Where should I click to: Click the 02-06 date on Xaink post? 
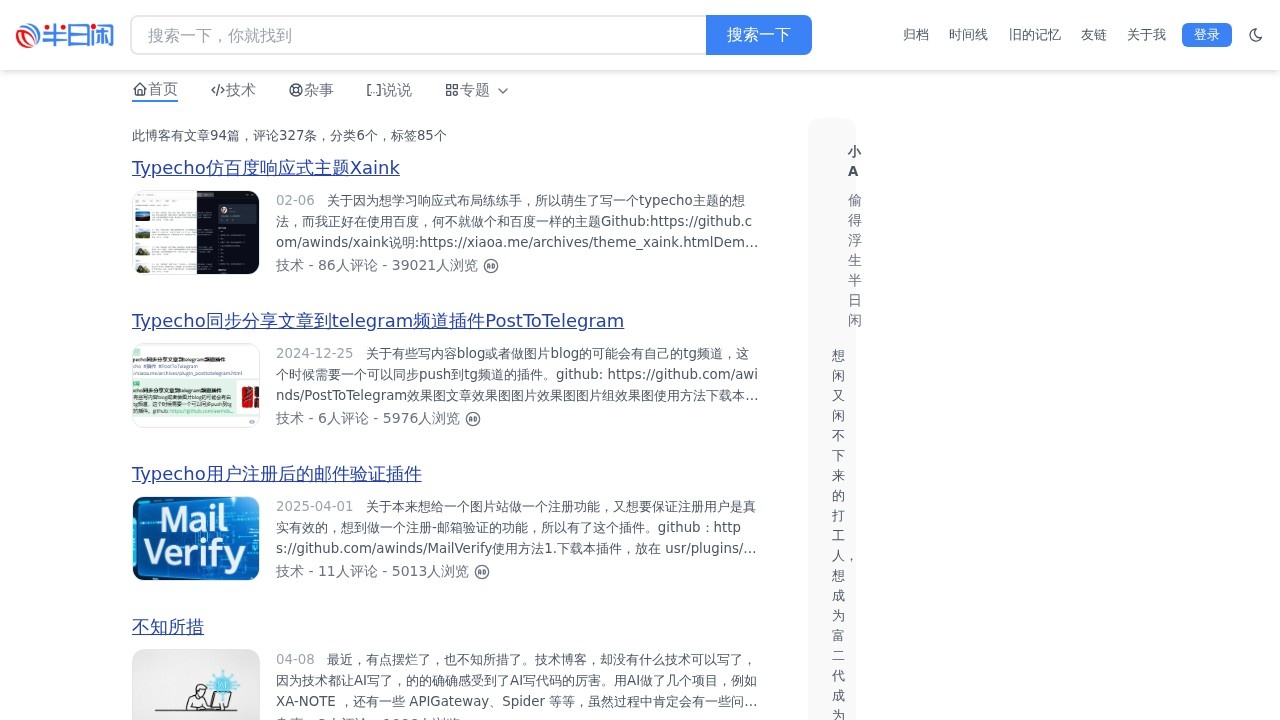point(295,200)
